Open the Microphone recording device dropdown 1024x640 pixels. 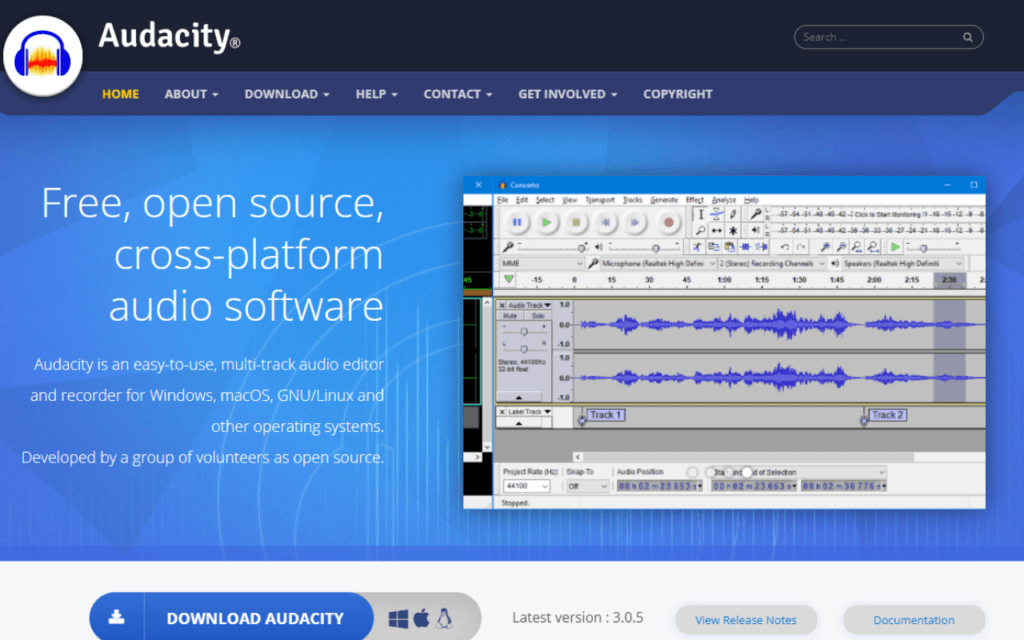click(x=658, y=263)
